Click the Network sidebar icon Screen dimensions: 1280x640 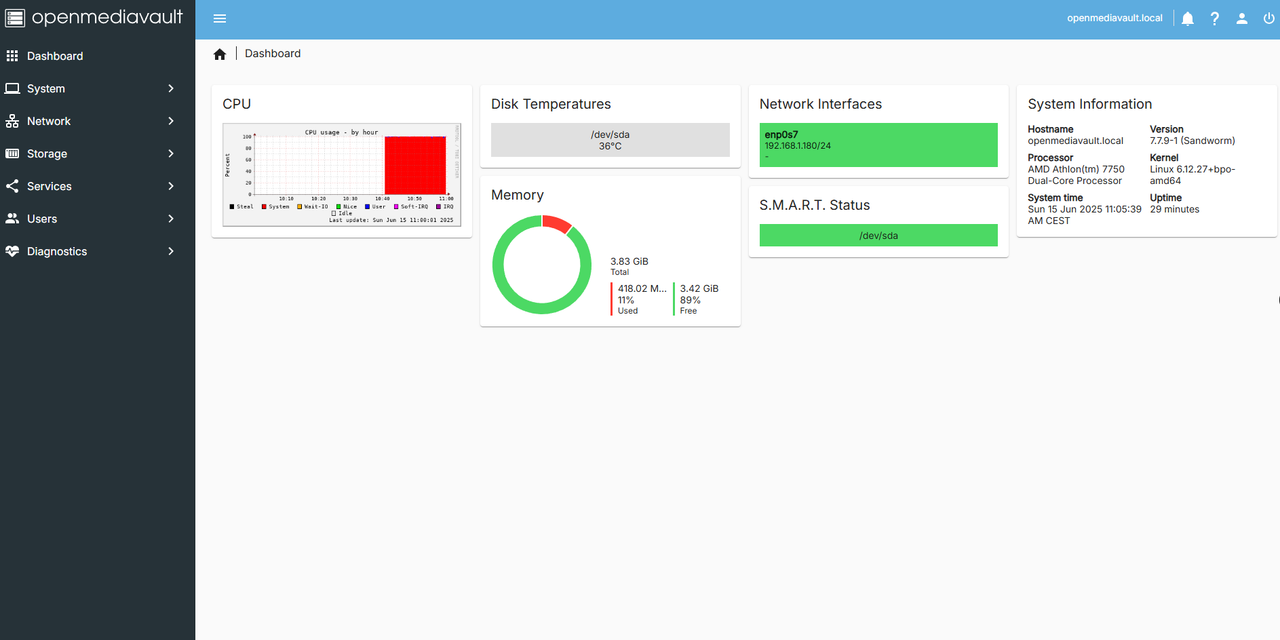tap(12, 121)
